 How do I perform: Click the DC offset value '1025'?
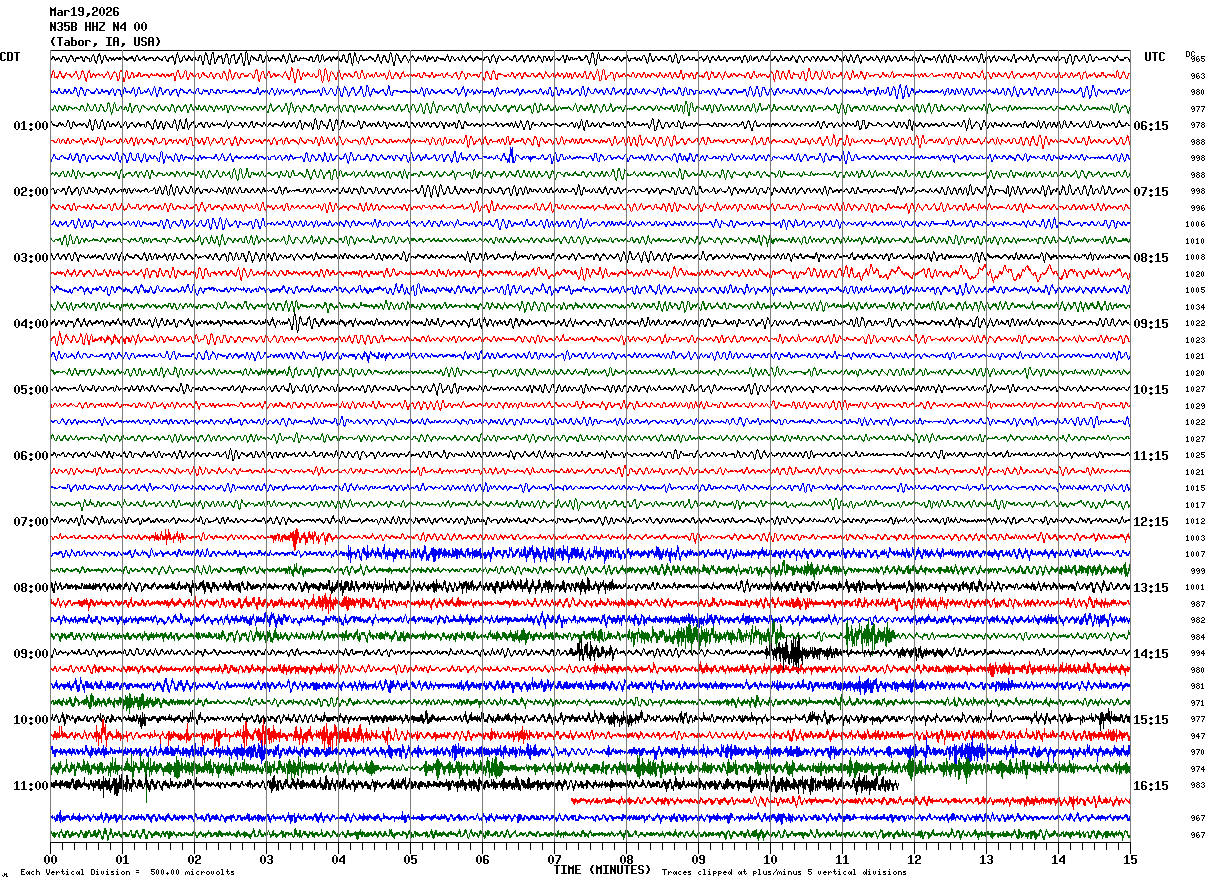click(x=1195, y=456)
